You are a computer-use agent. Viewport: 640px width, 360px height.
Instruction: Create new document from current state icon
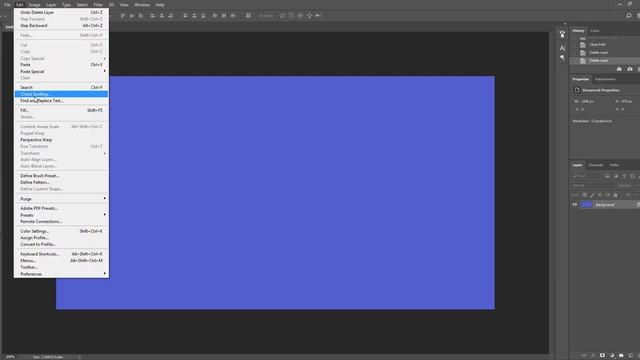coord(619,69)
